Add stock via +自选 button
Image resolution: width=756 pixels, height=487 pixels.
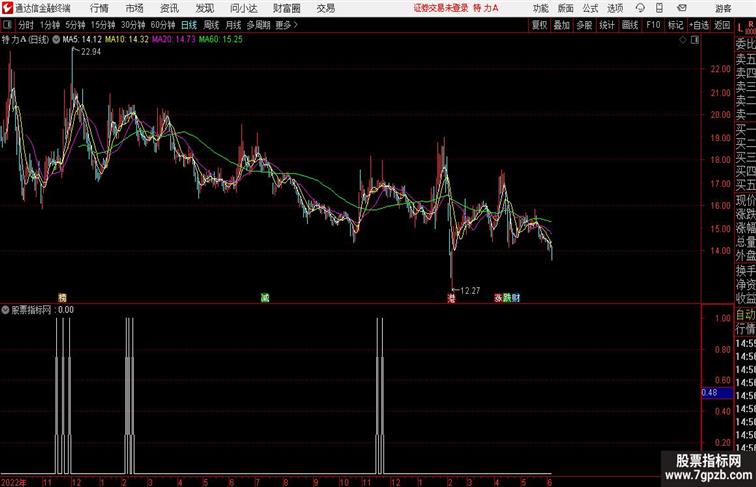699,25
